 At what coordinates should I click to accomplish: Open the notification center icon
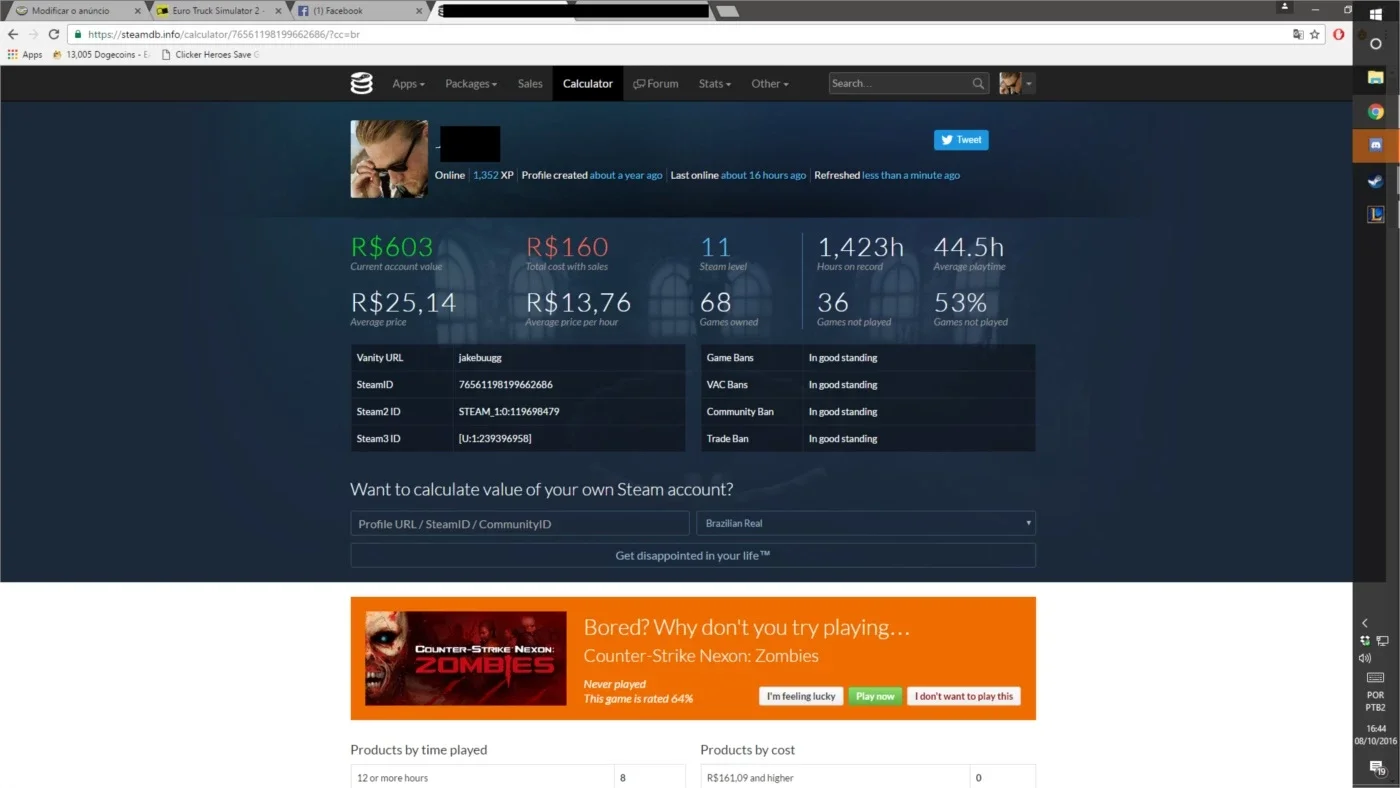(1377, 767)
